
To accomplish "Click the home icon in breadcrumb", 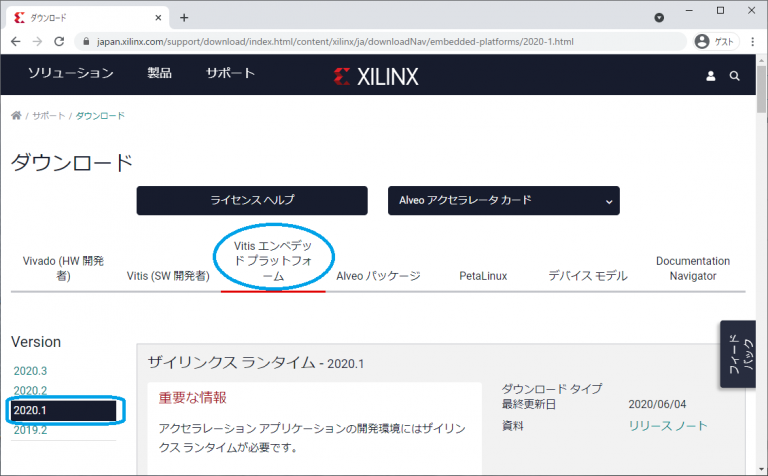I will click(x=16, y=116).
